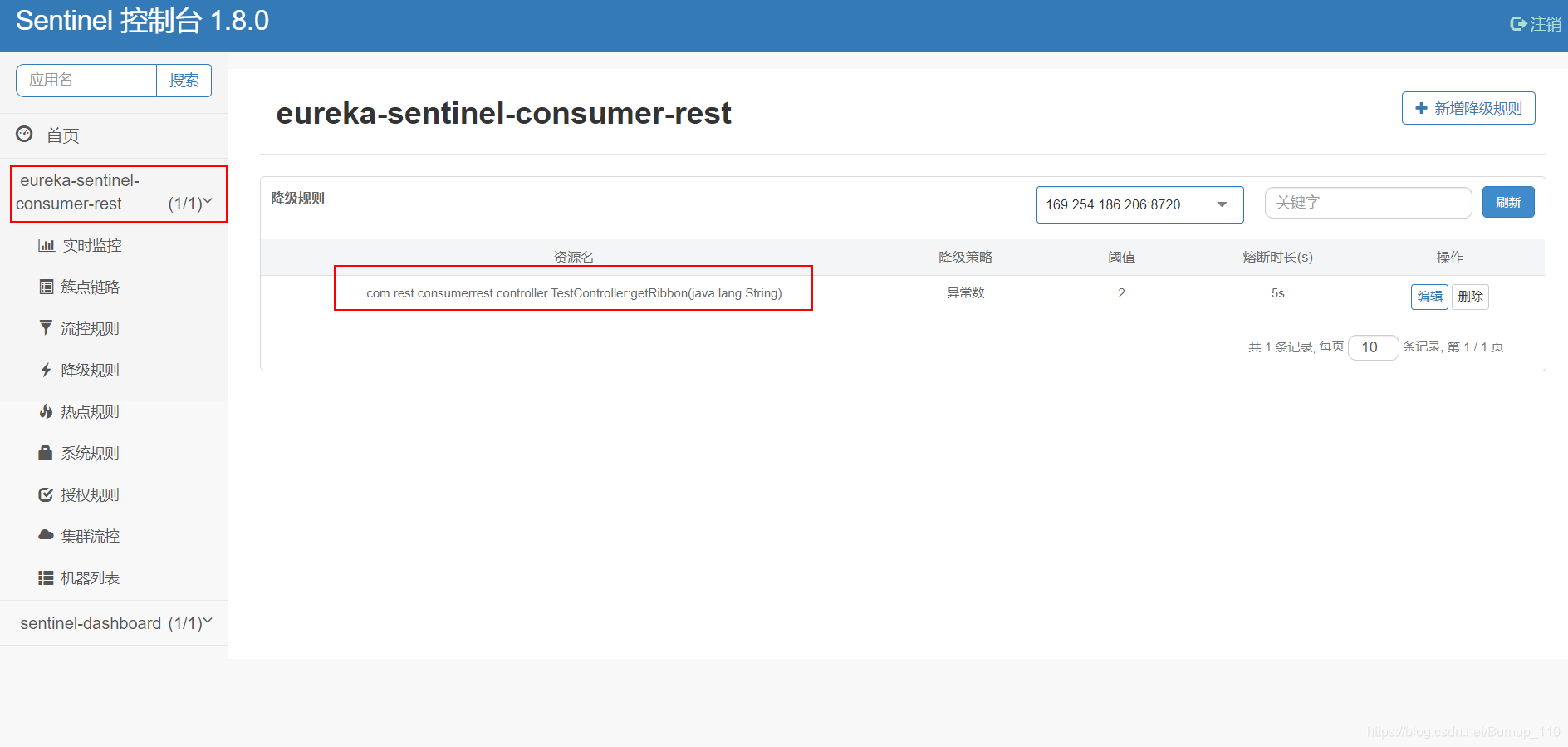Open the 实时监控 menu item
The height and width of the screenshot is (747, 1568).
[92, 245]
